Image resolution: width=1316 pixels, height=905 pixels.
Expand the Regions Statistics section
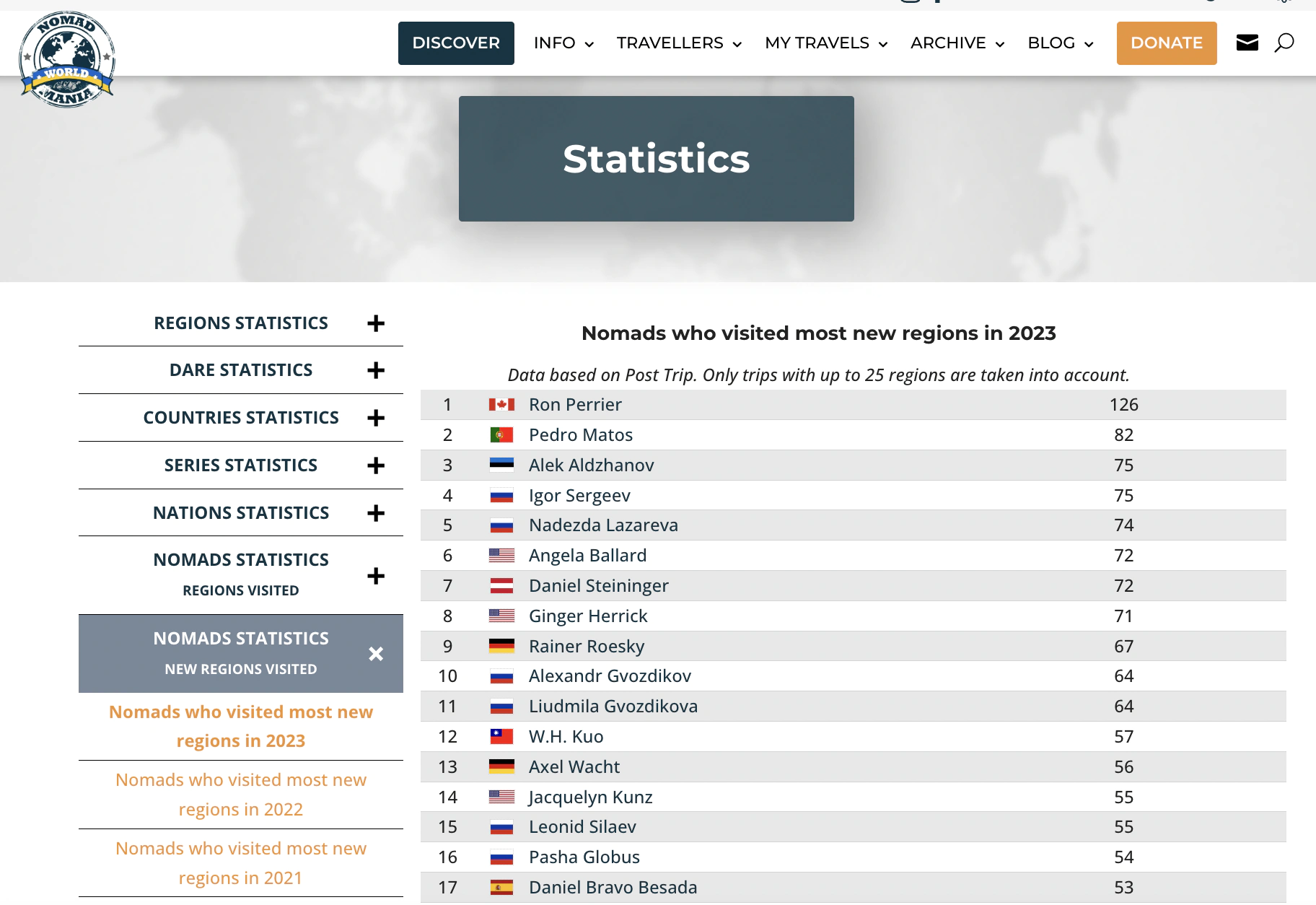[375, 323]
